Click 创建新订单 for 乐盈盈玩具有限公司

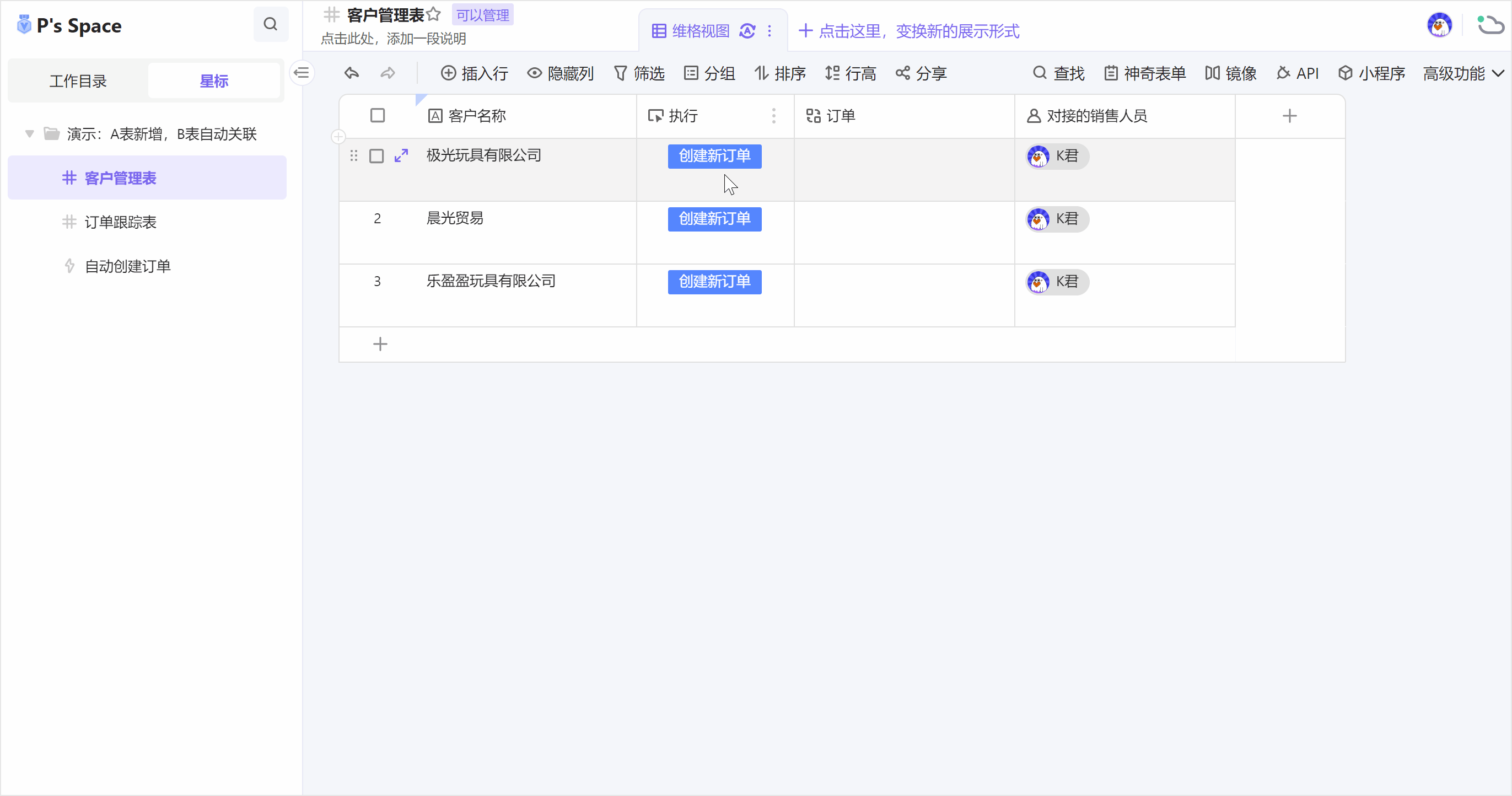pyautogui.click(x=714, y=282)
